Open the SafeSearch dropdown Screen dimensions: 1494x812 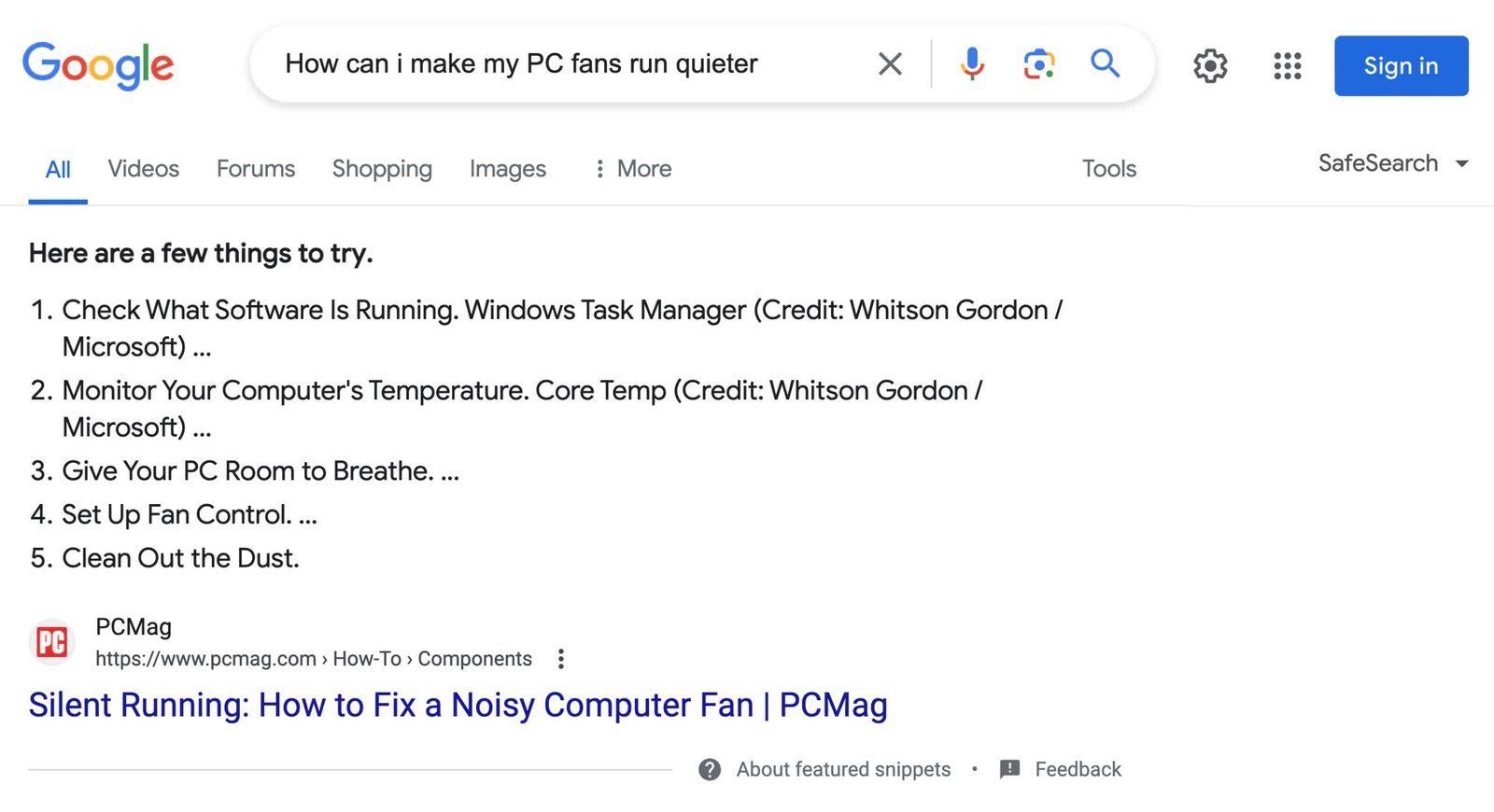1391,163
